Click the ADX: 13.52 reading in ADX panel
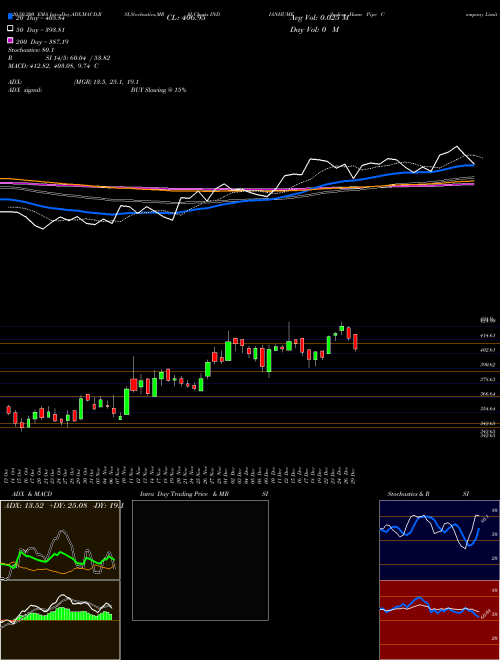 click(x=24, y=506)
